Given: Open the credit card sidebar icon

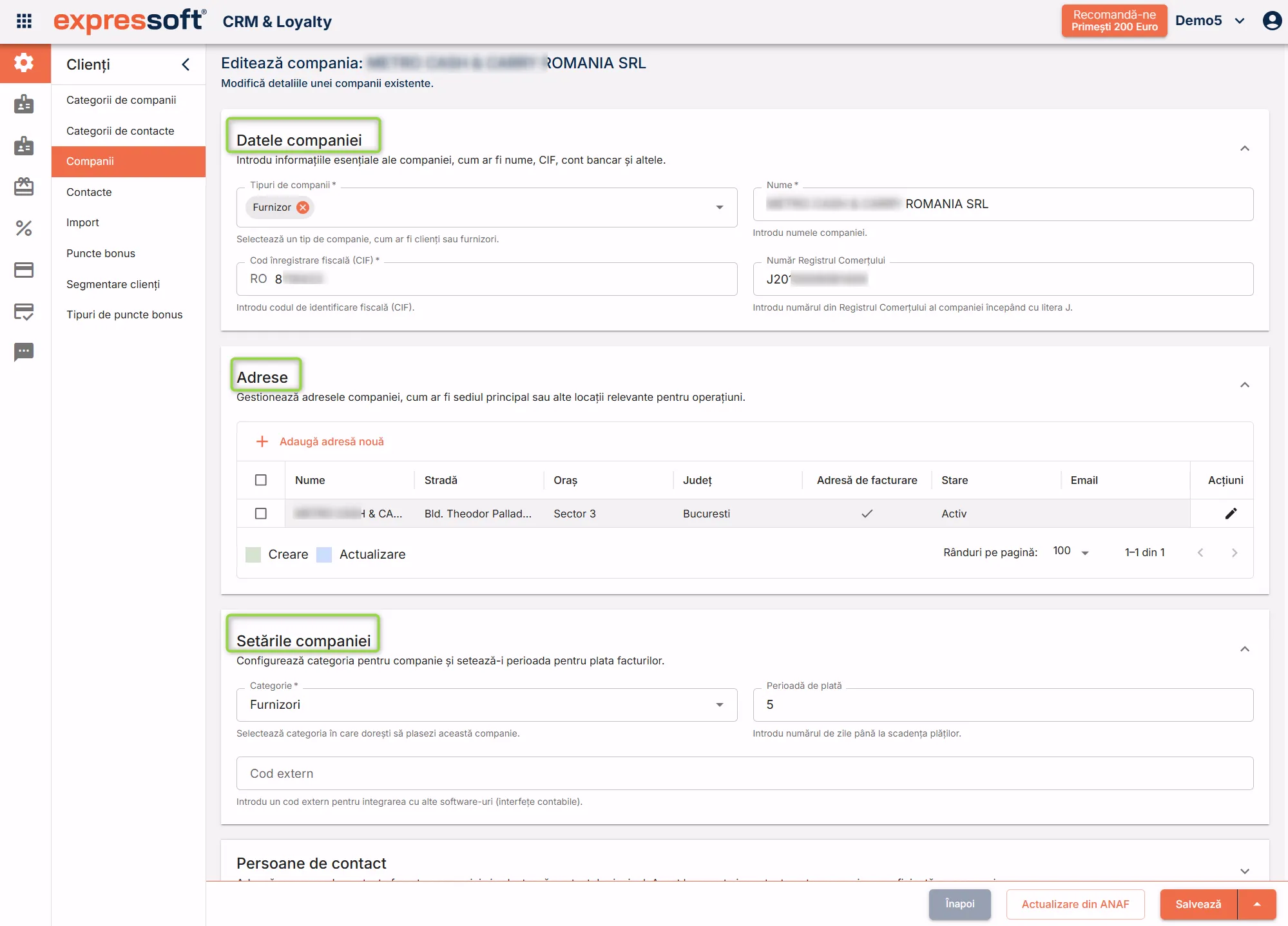Looking at the screenshot, I should coord(24,269).
